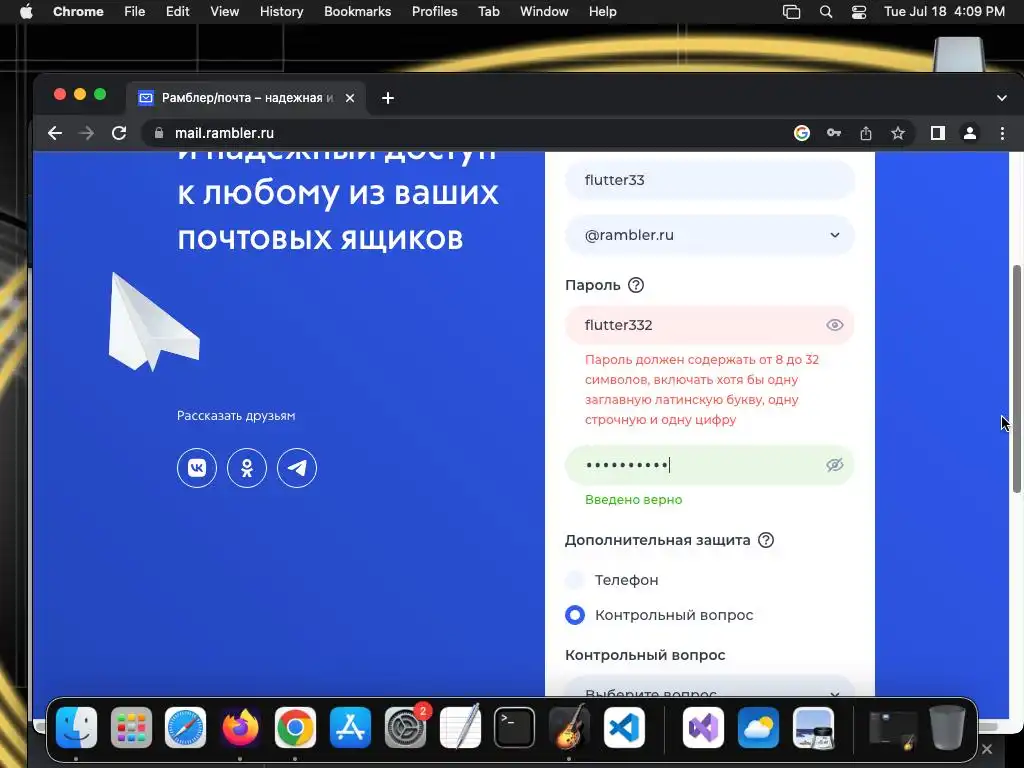The image size is (1024, 768).
Task: Open the Profiles menu
Action: [x=434, y=12]
